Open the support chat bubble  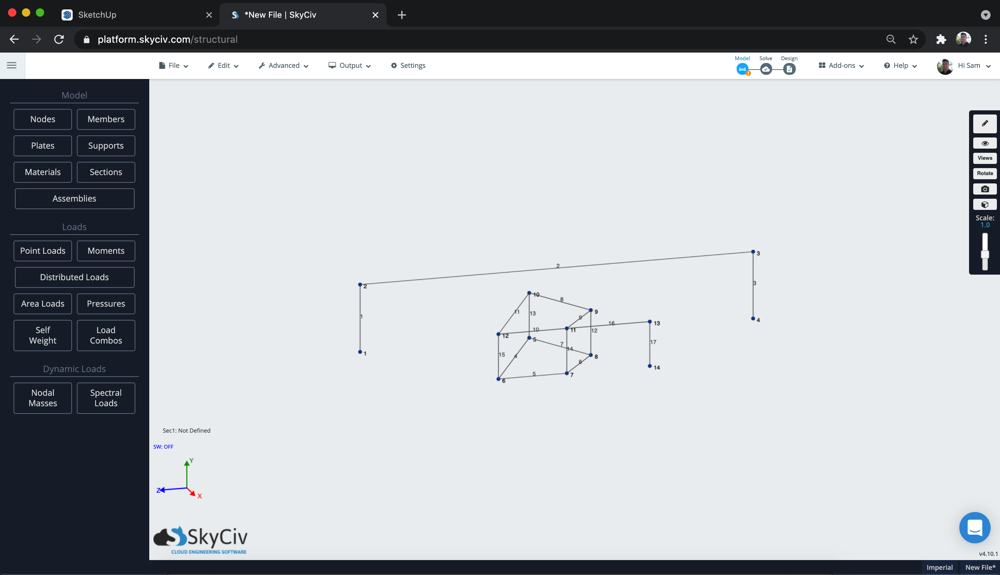974,527
